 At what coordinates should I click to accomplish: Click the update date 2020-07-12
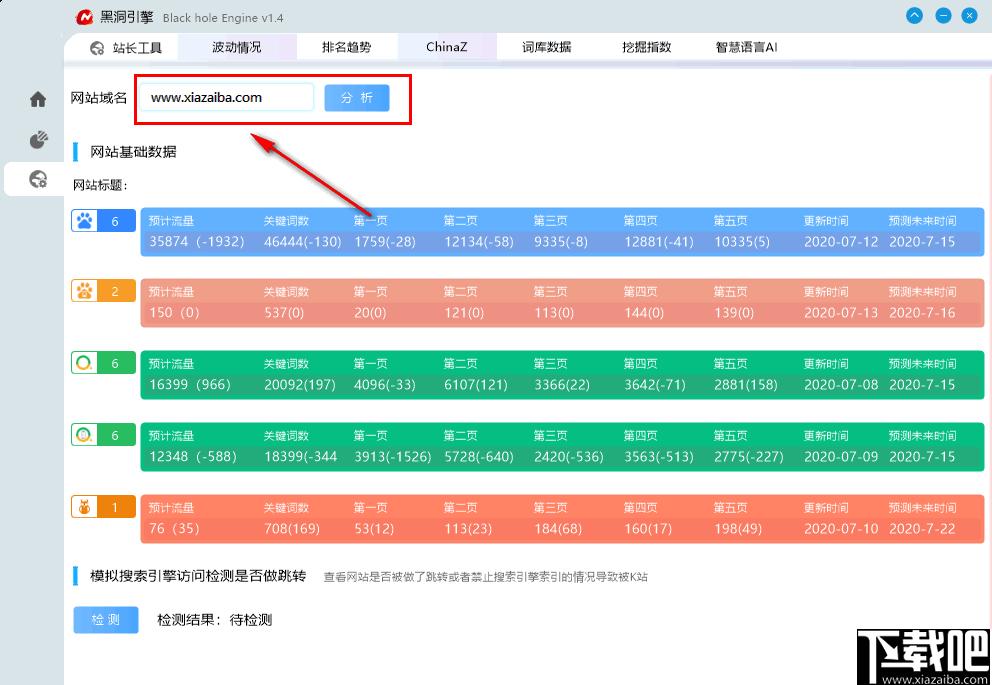(x=841, y=242)
